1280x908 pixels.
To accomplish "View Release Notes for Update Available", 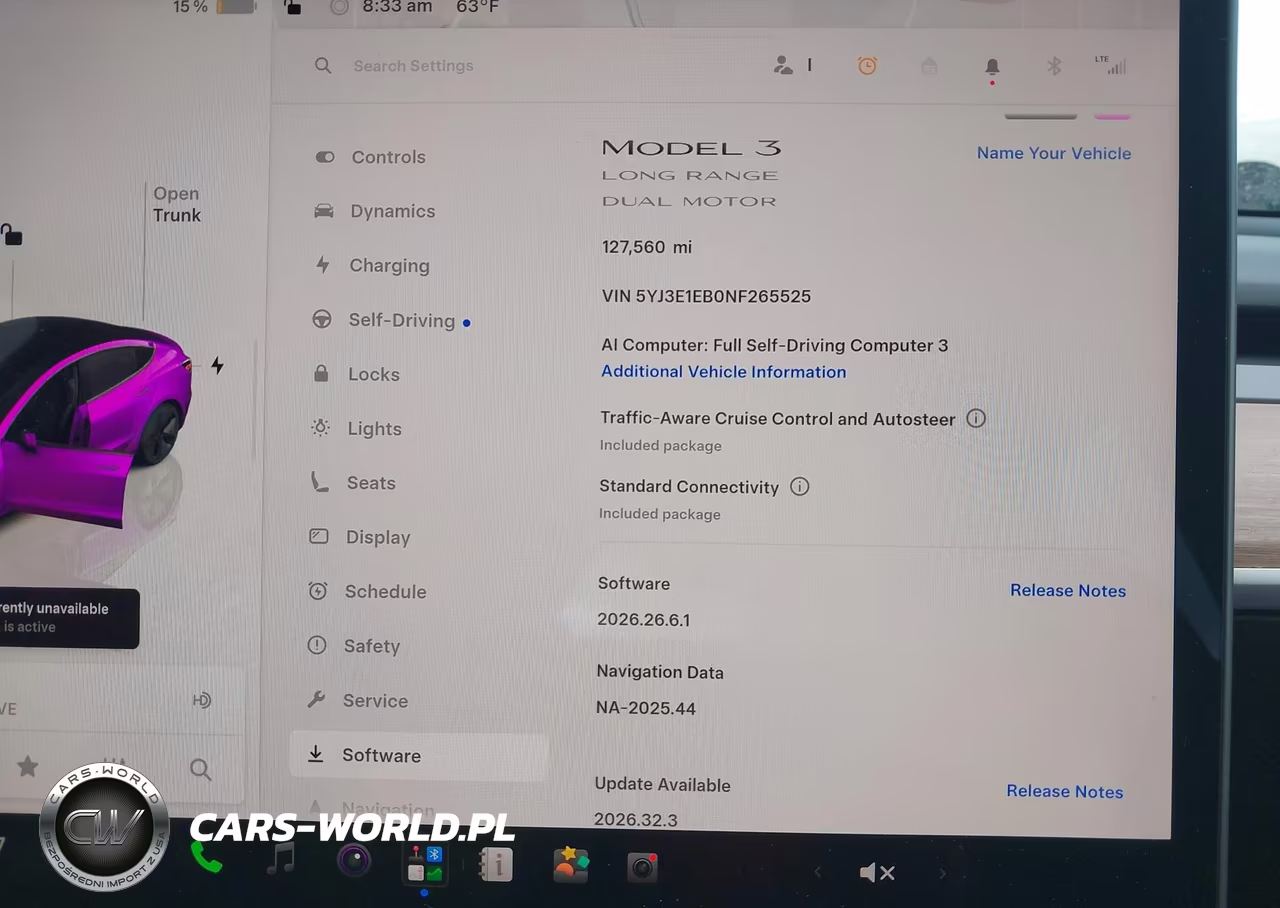I will tap(1065, 791).
